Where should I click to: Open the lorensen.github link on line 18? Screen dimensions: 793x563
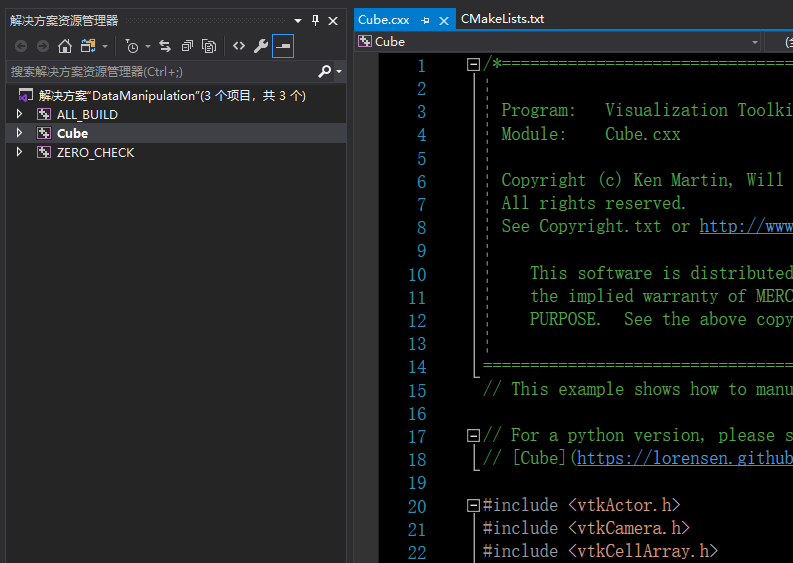tap(685, 458)
